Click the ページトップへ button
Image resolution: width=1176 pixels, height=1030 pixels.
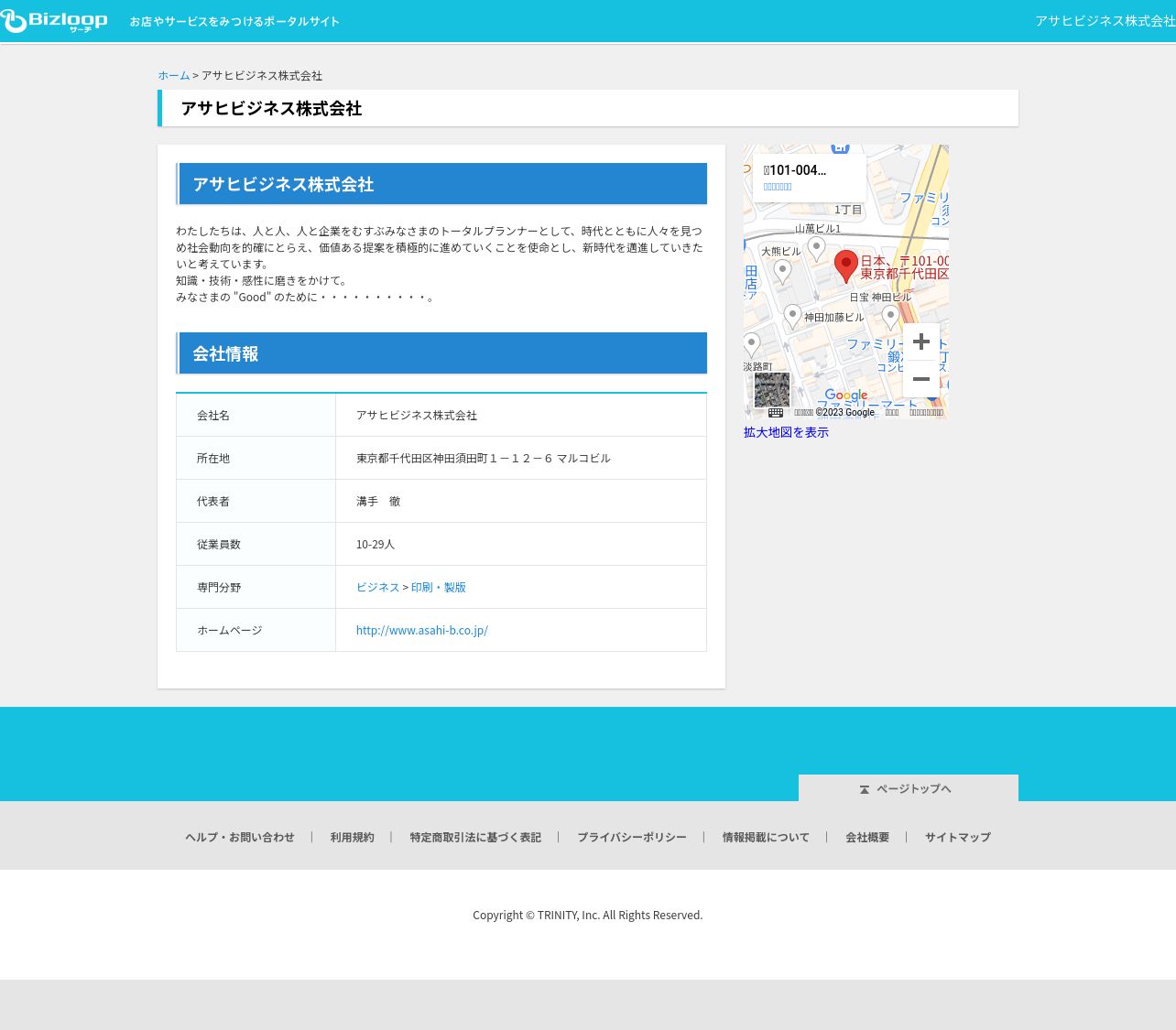tap(908, 788)
